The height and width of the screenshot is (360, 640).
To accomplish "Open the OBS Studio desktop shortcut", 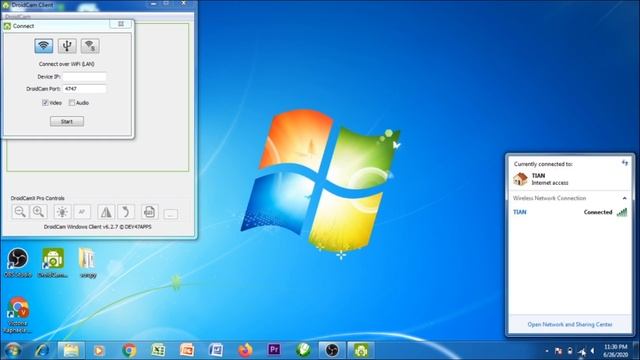I will pos(18,263).
